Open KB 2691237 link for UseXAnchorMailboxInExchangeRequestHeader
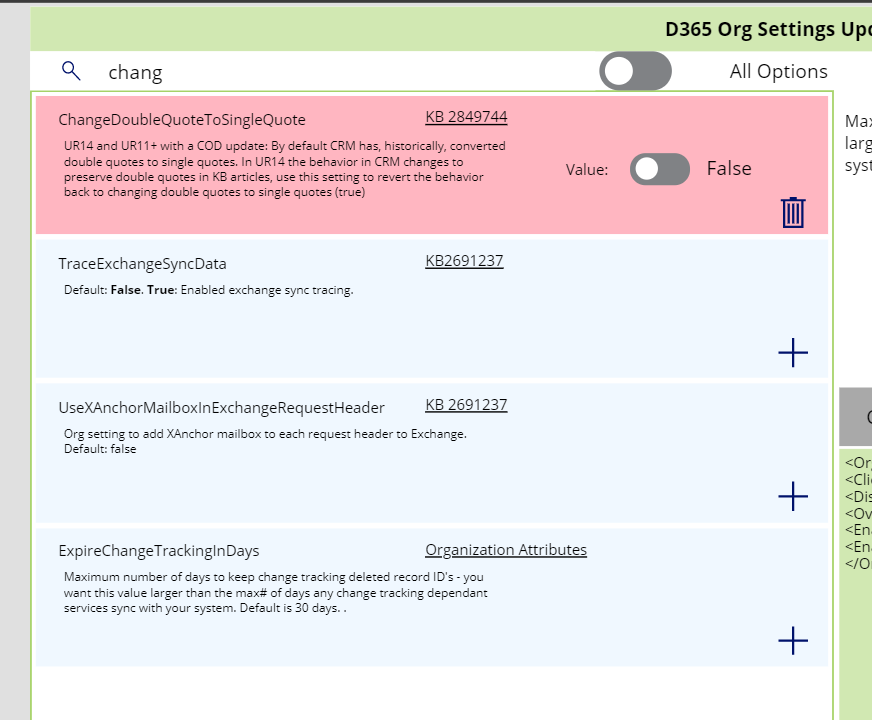 (x=466, y=405)
